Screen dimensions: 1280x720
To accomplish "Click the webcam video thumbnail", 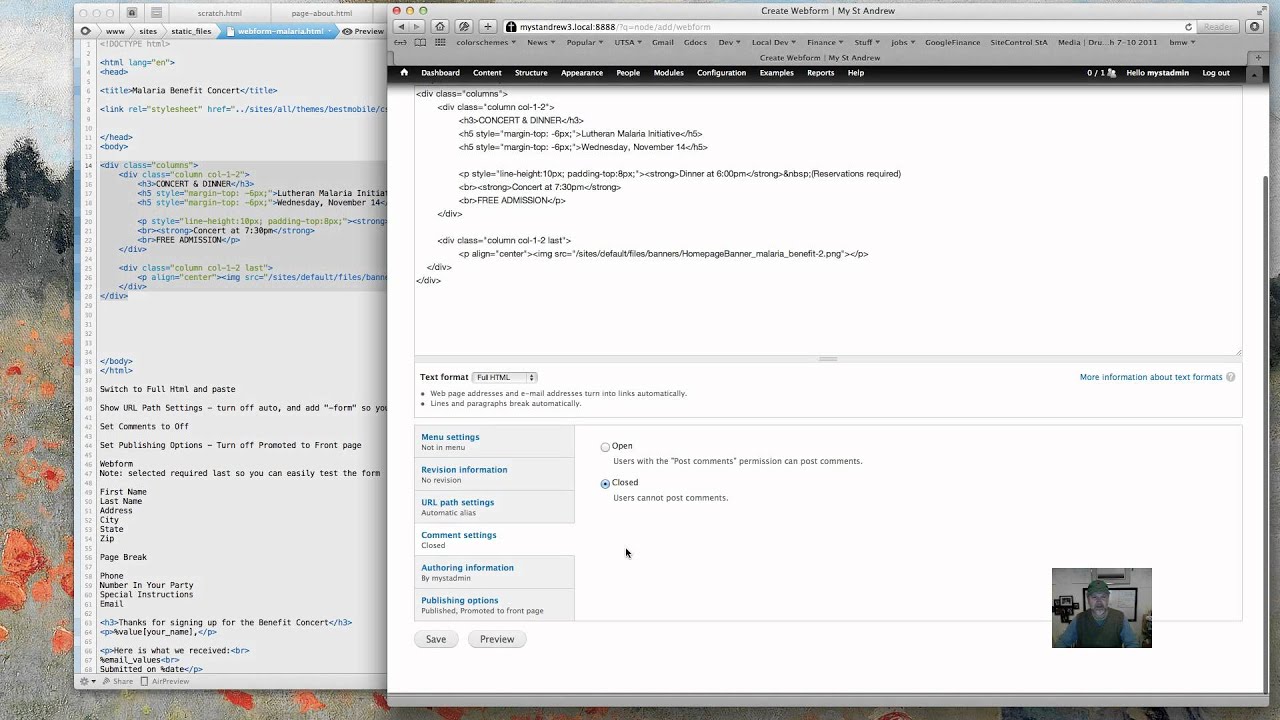I will (x=1101, y=608).
